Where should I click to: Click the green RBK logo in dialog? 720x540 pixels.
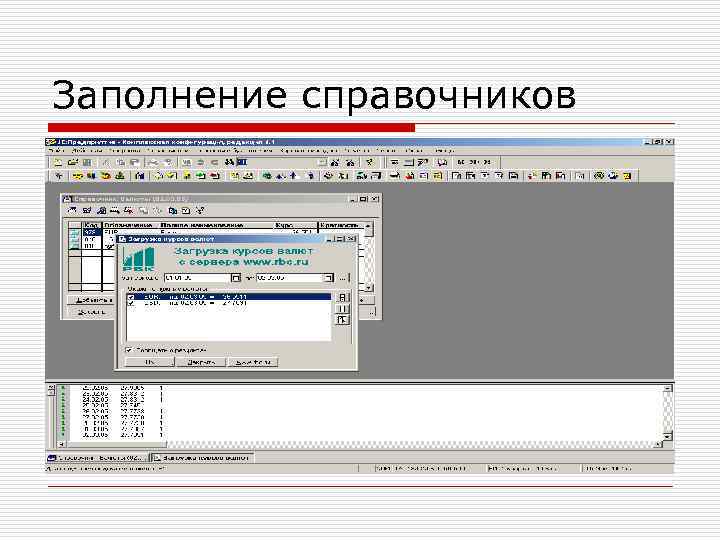coord(139,259)
